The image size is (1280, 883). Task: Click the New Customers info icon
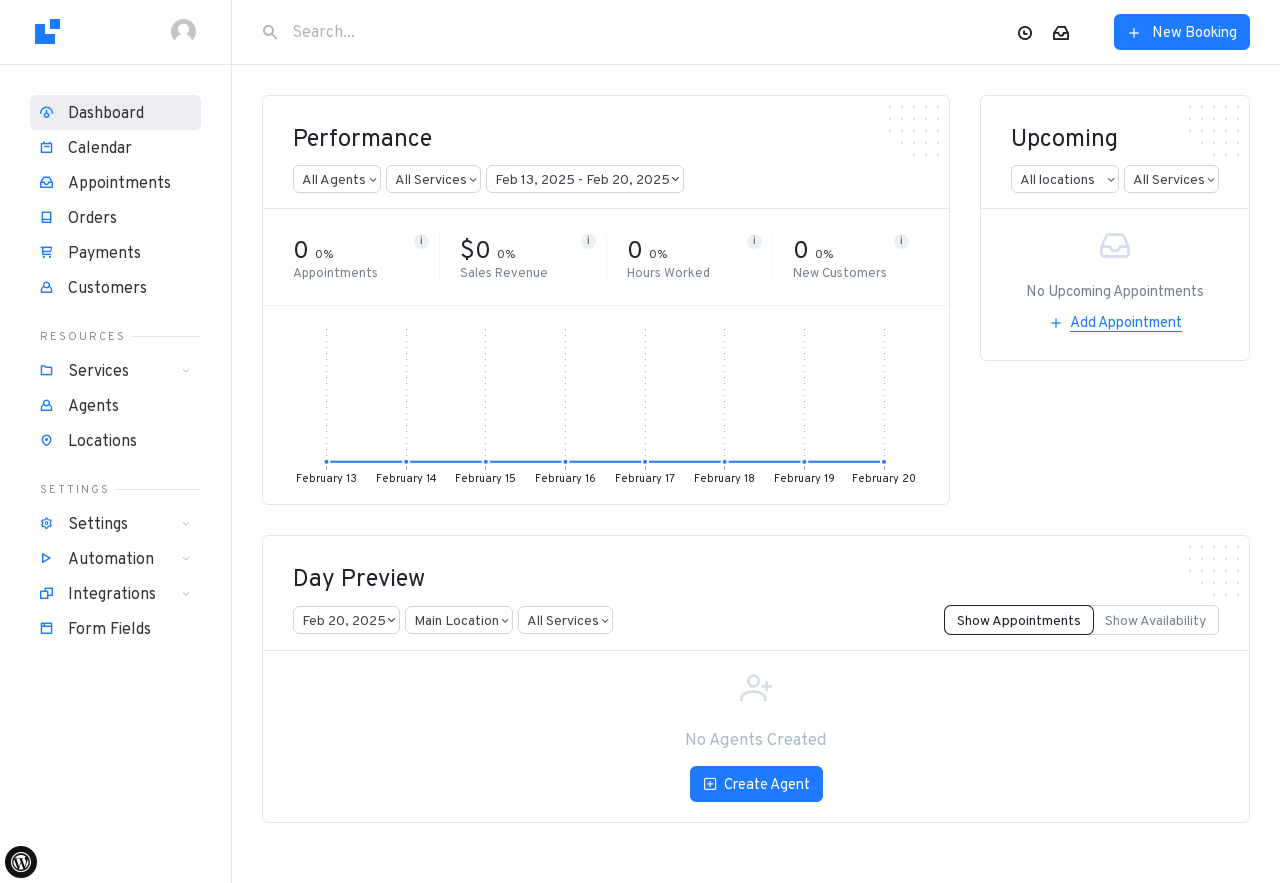click(x=901, y=241)
